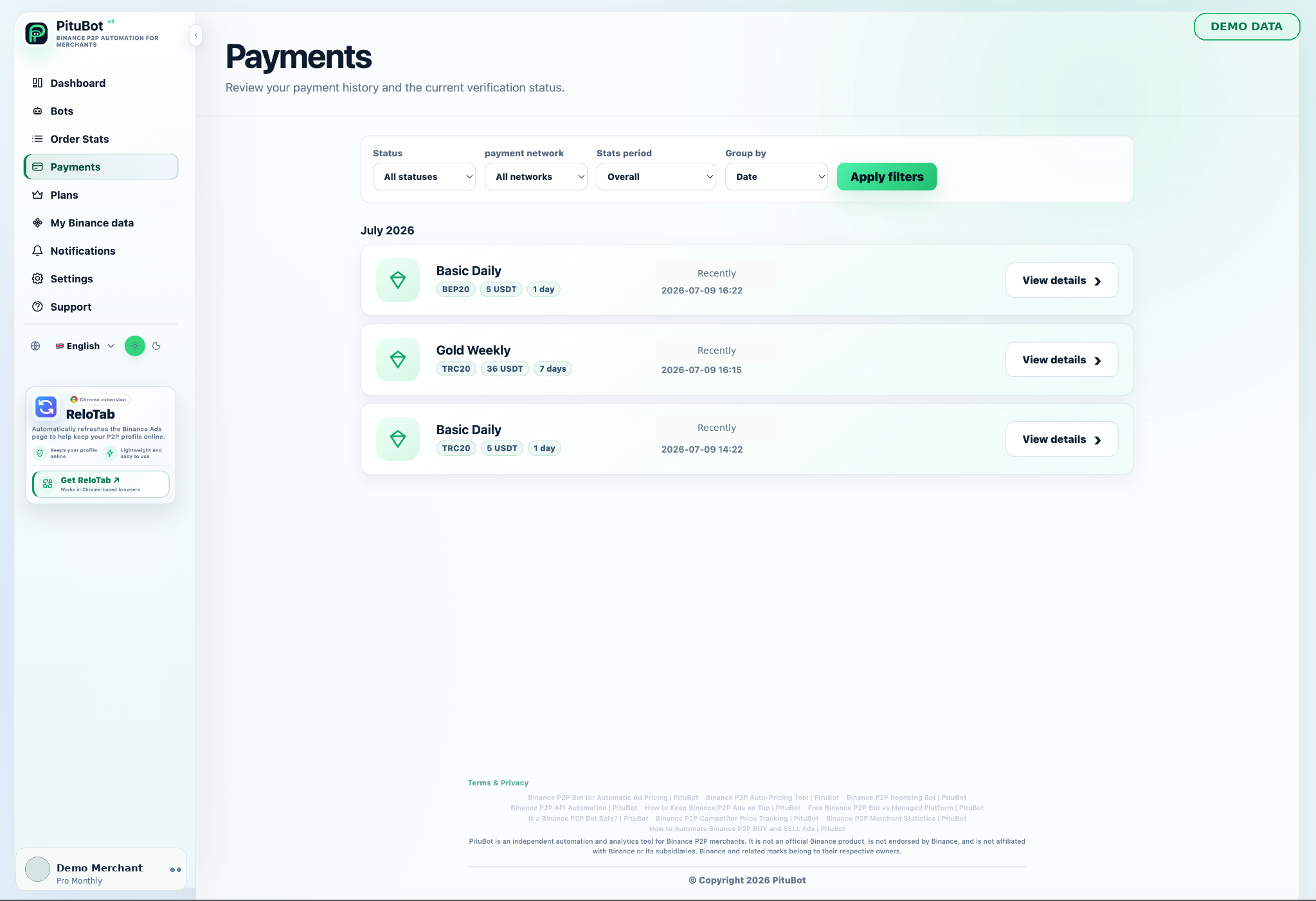
Task: Click the PituBot logo icon
Action: point(37,33)
